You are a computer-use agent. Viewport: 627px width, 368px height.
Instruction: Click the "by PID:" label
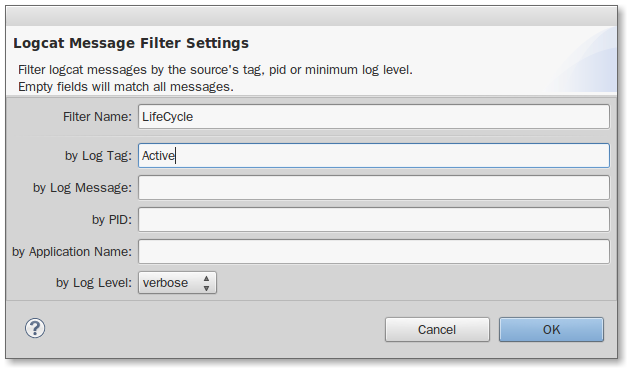(112, 220)
